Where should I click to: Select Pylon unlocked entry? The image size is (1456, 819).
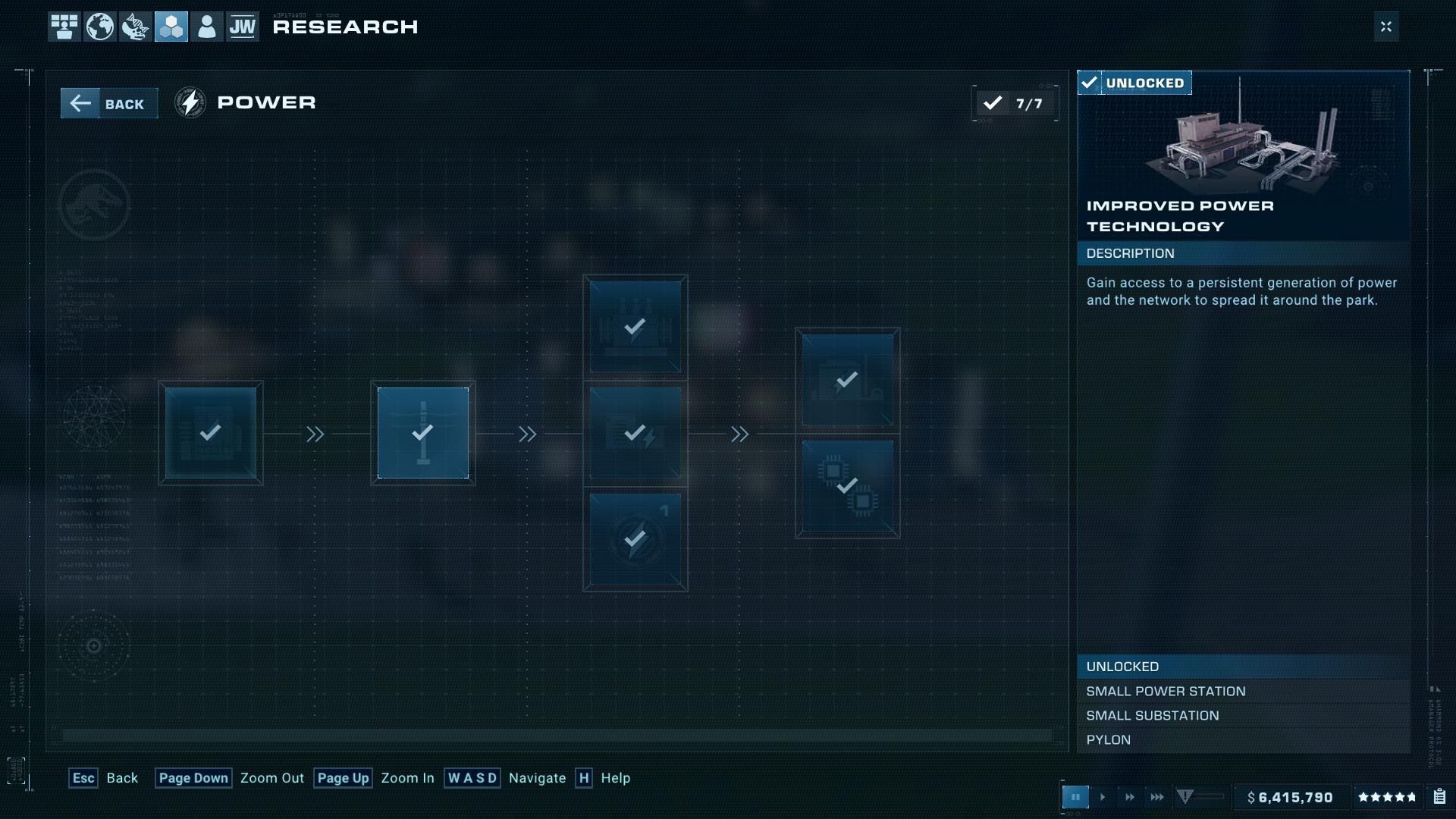point(1244,739)
